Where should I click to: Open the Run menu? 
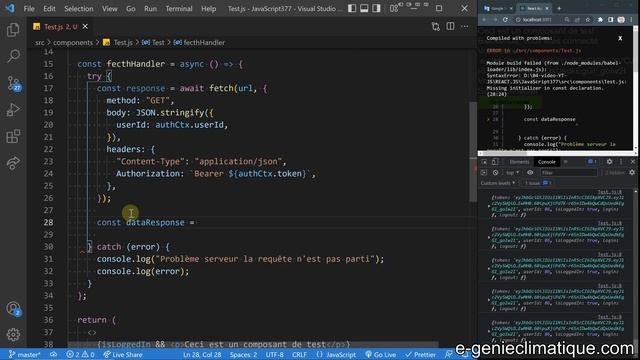click(x=150, y=9)
